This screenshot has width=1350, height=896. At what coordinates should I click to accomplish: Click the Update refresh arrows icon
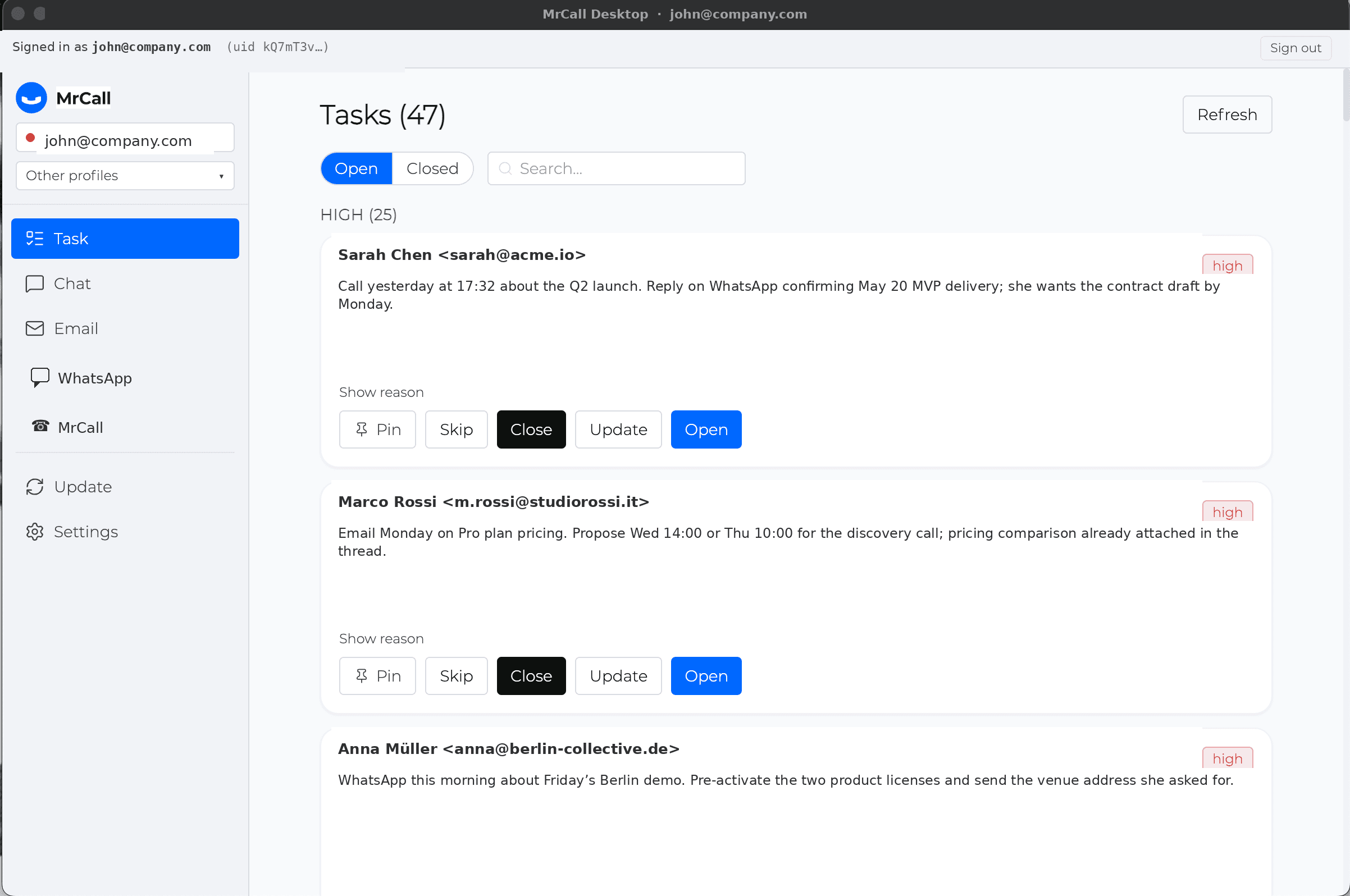tap(35, 487)
